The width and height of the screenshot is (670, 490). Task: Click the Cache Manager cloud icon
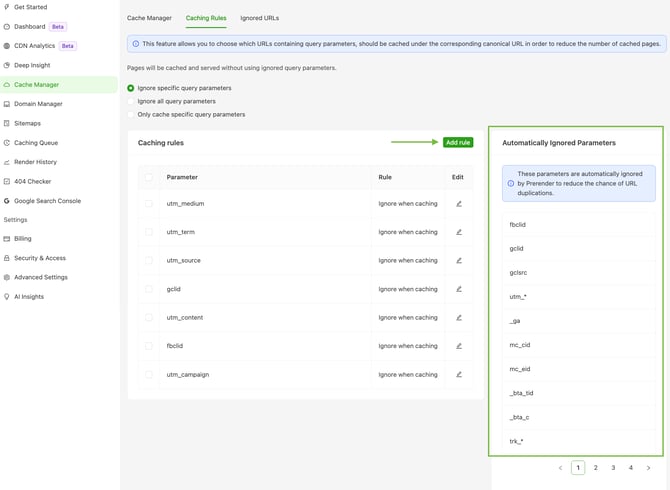6,85
